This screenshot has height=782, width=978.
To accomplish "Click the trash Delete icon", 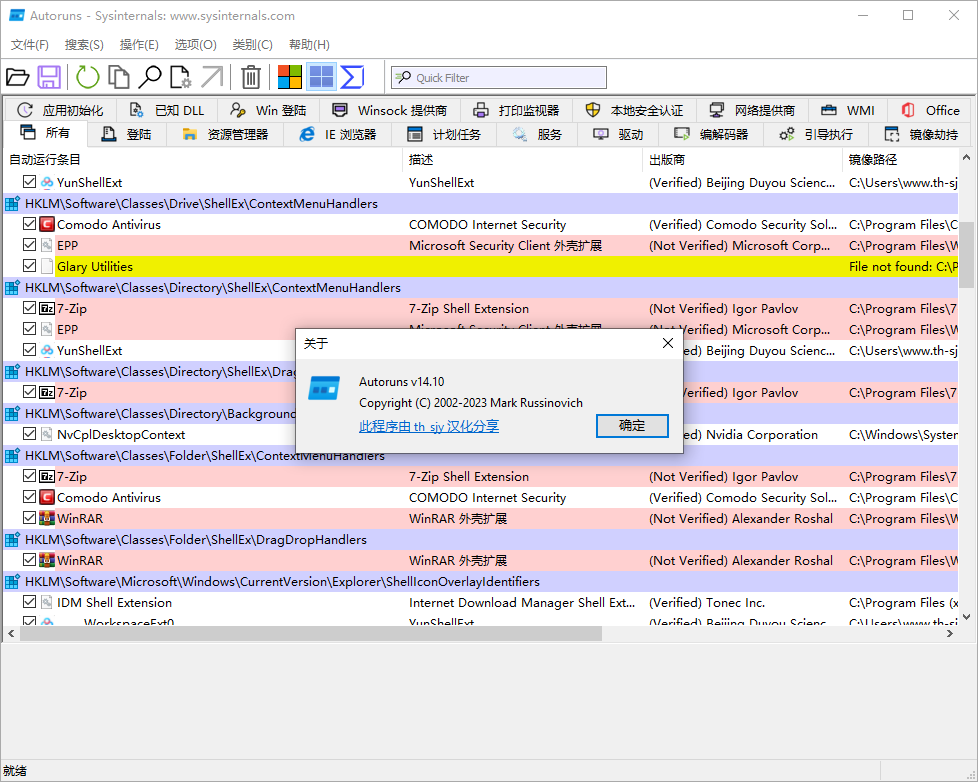I will pyautogui.click(x=251, y=77).
